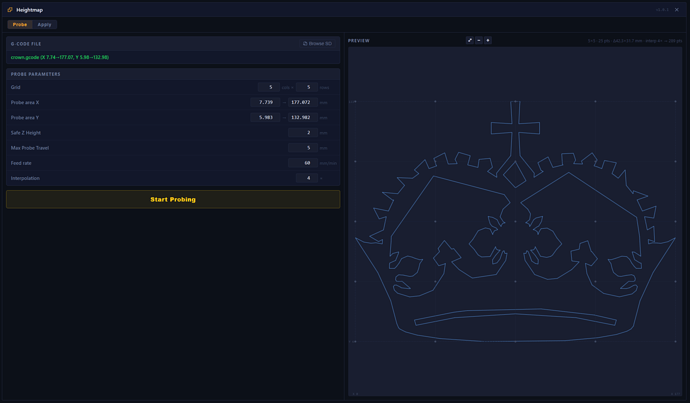The image size is (690, 403).
Task: Click the Start Probing button
Action: click(173, 199)
